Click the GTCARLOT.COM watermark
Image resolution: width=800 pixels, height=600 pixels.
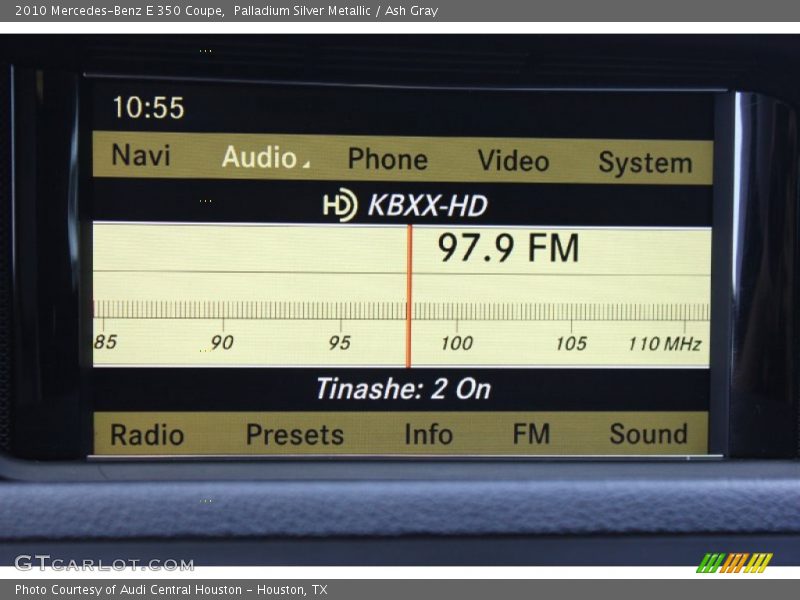pyautogui.click(x=104, y=563)
